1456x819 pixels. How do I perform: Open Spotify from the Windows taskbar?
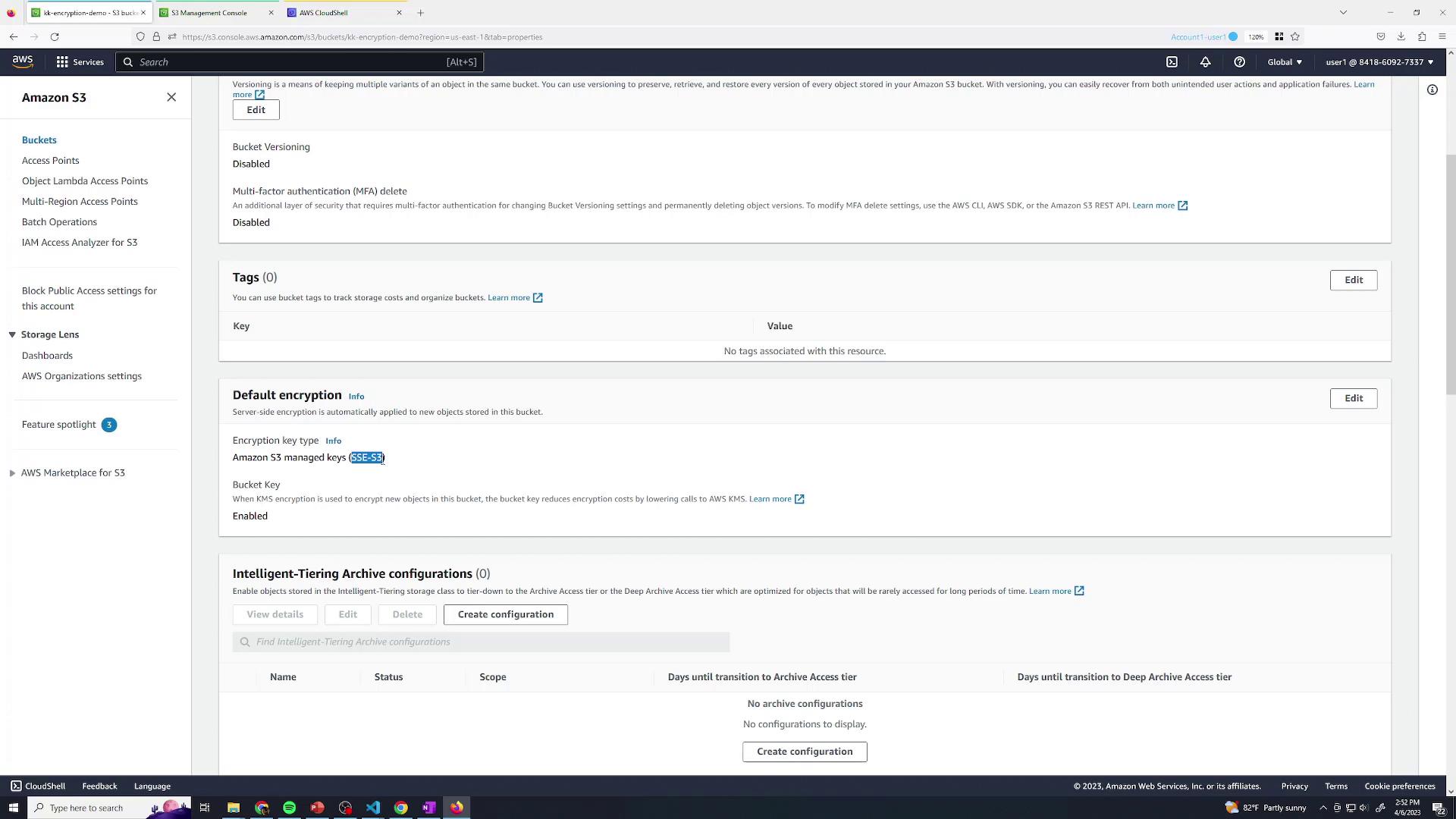(289, 808)
